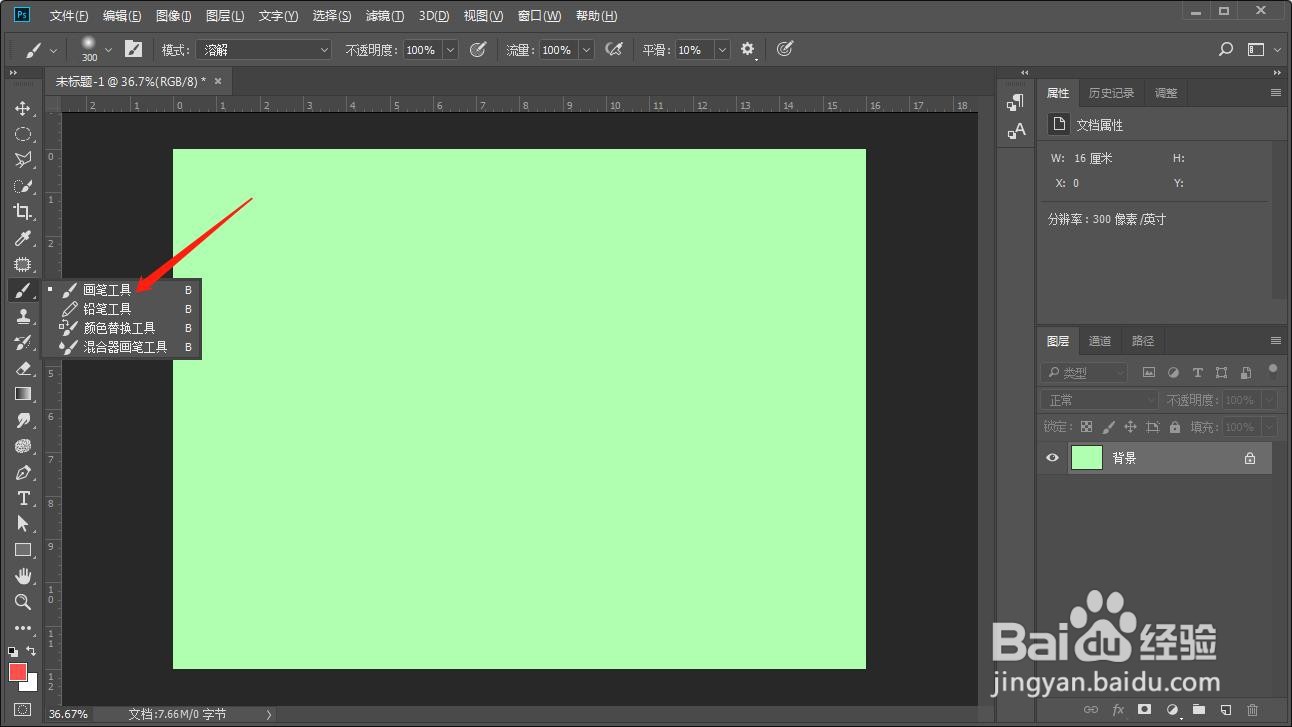
Task: Create new fill or adjustment layer
Action: tap(1172, 710)
